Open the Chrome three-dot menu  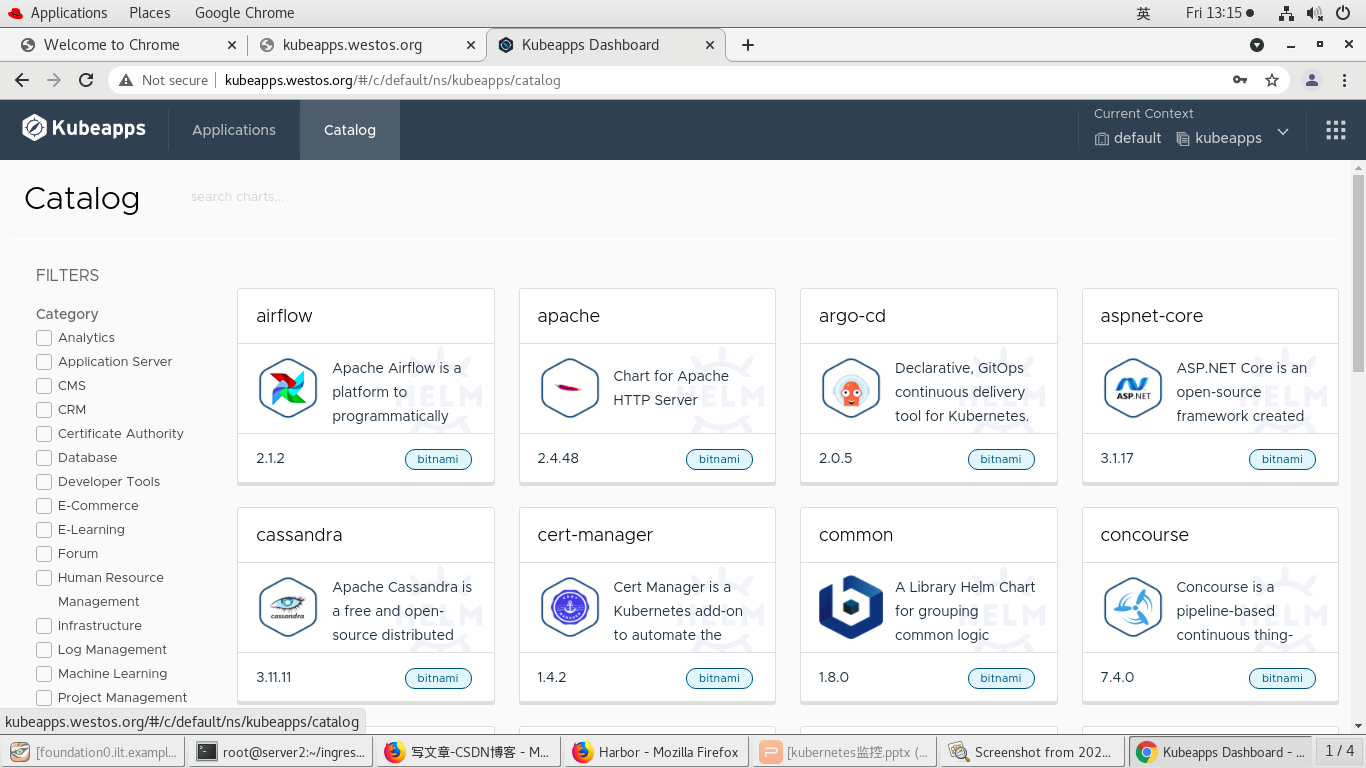pos(1344,80)
